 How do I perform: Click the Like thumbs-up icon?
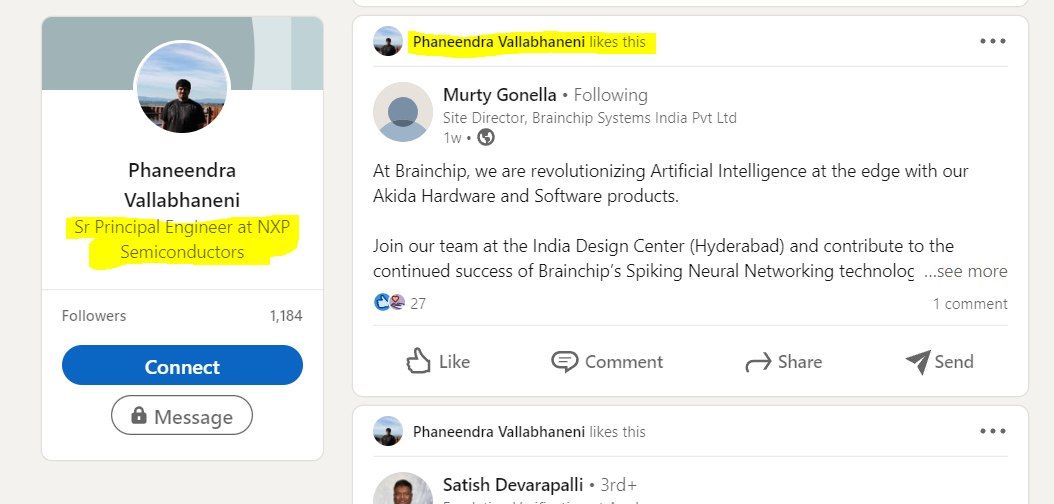pos(419,361)
